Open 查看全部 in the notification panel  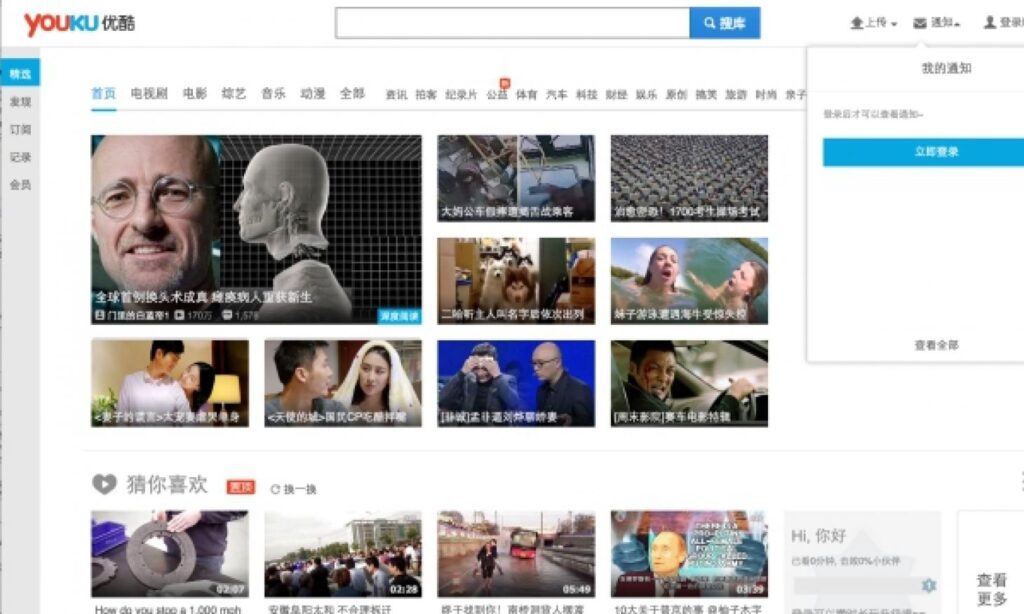pyautogui.click(x=936, y=345)
